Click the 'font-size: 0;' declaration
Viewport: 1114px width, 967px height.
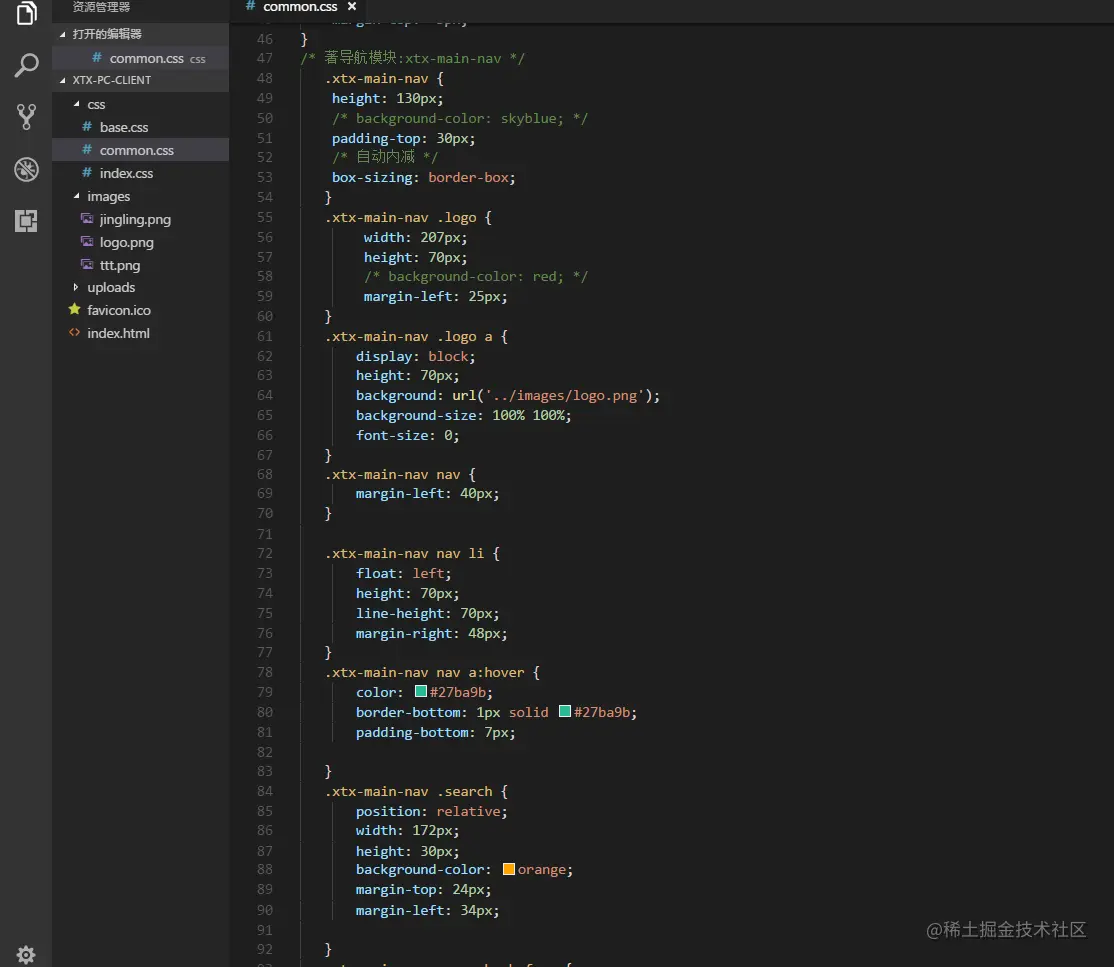[408, 436]
